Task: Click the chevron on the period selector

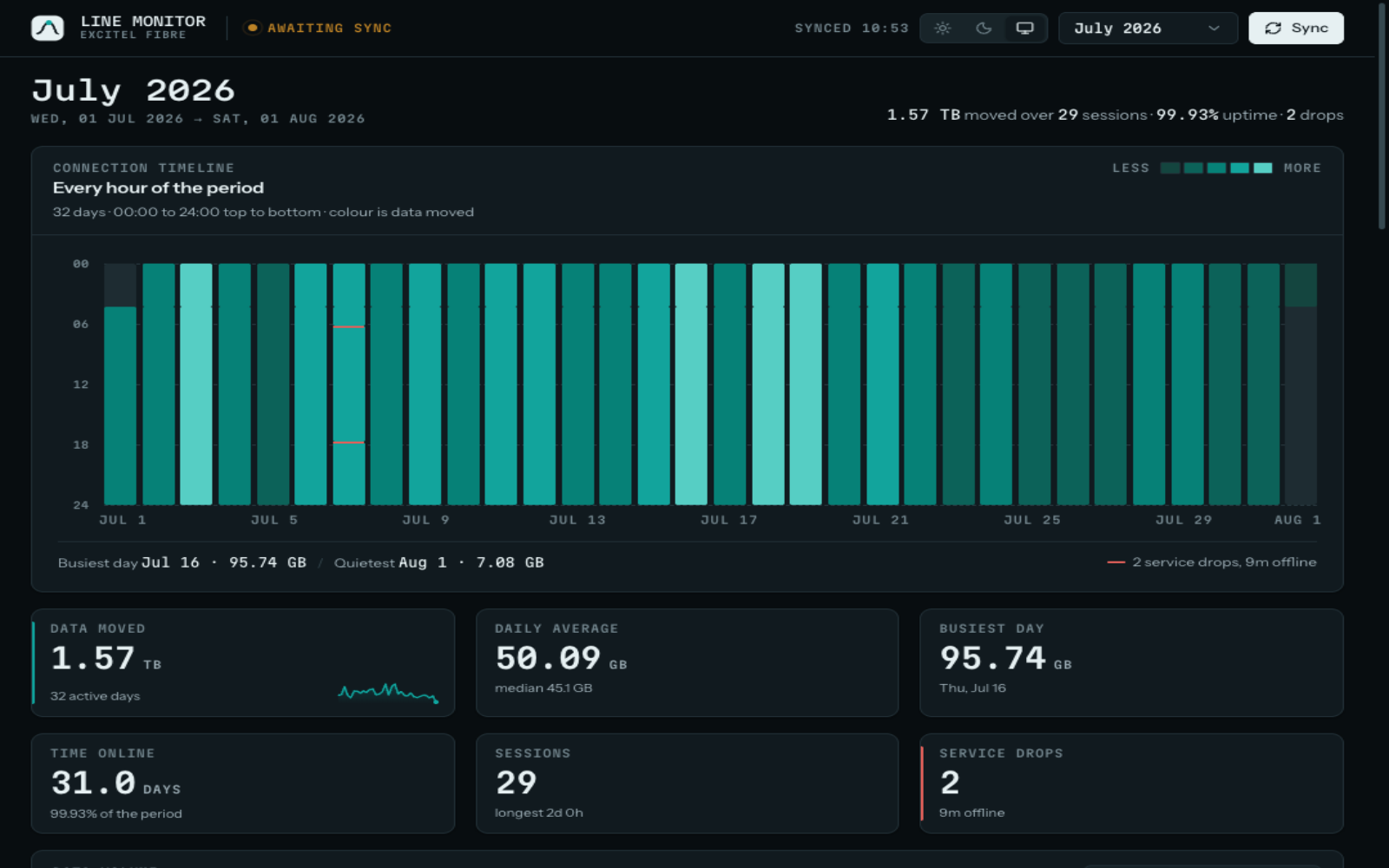Action: [1214, 28]
